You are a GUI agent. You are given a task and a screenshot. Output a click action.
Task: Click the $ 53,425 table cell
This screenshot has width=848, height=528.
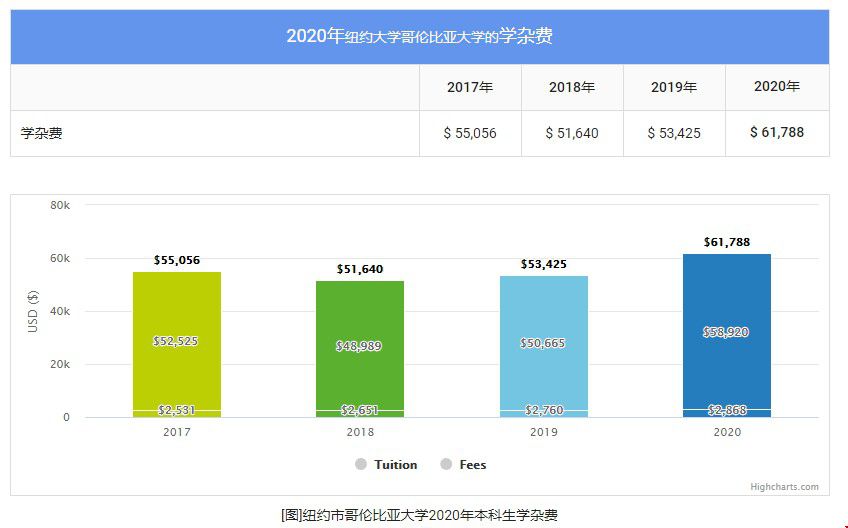pos(674,133)
